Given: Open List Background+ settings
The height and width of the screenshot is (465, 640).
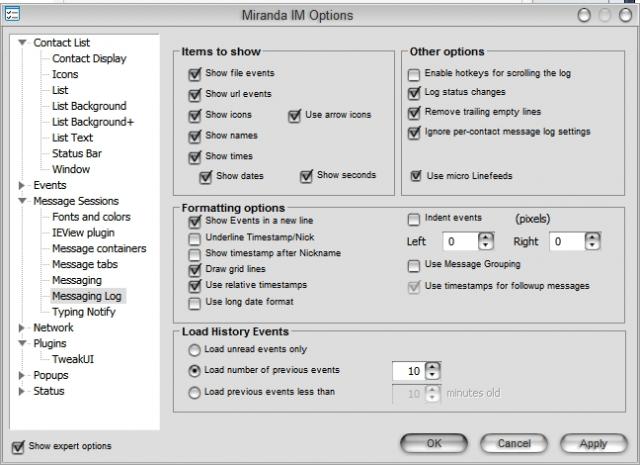Looking at the screenshot, I should pyautogui.click(x=93, y=122).
